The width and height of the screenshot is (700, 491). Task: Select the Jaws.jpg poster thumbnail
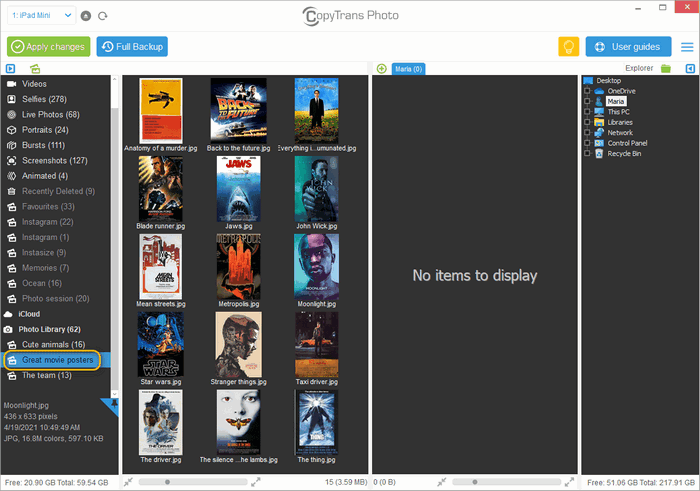coord(238,189)
